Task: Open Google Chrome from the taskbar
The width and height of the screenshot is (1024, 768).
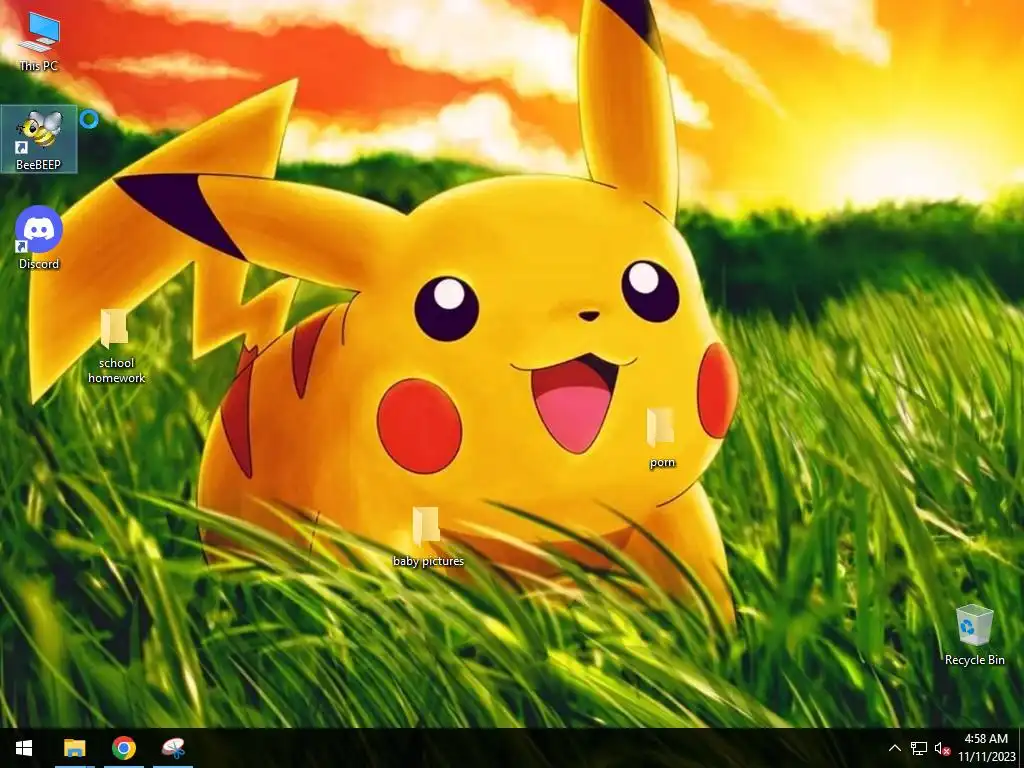Action: pyautogui.click(x=123, y=748)
